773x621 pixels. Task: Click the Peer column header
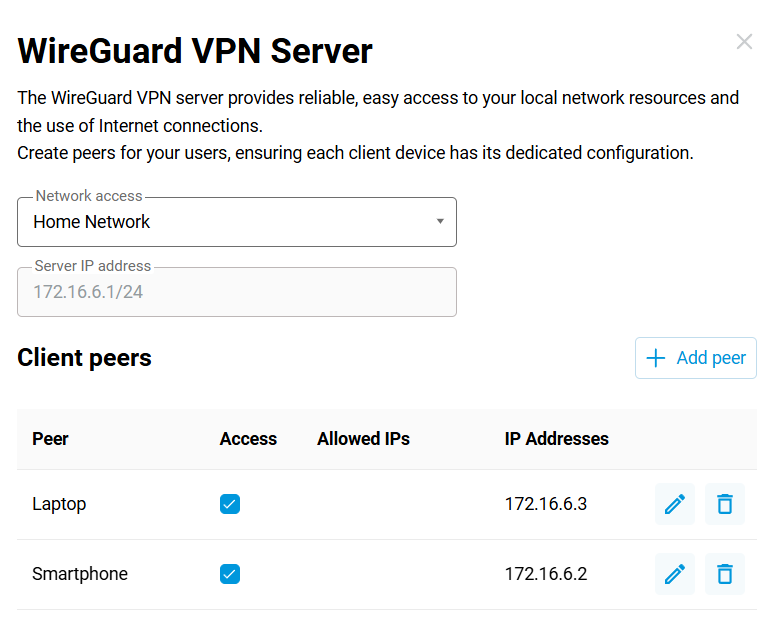click(50, 438)
